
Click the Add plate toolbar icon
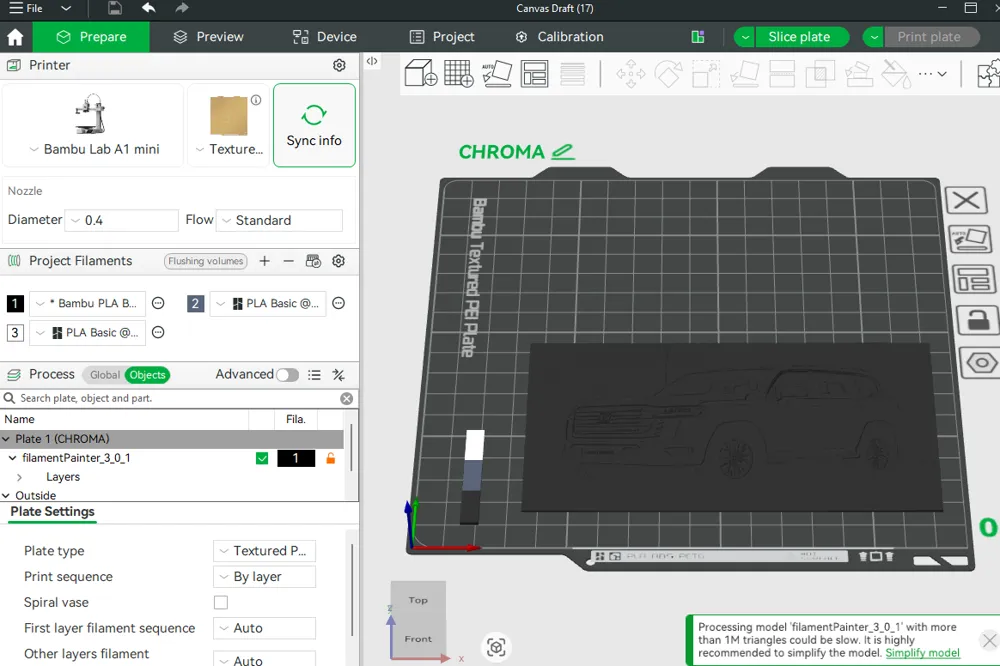pyautogui.click(x=458, y=74)
